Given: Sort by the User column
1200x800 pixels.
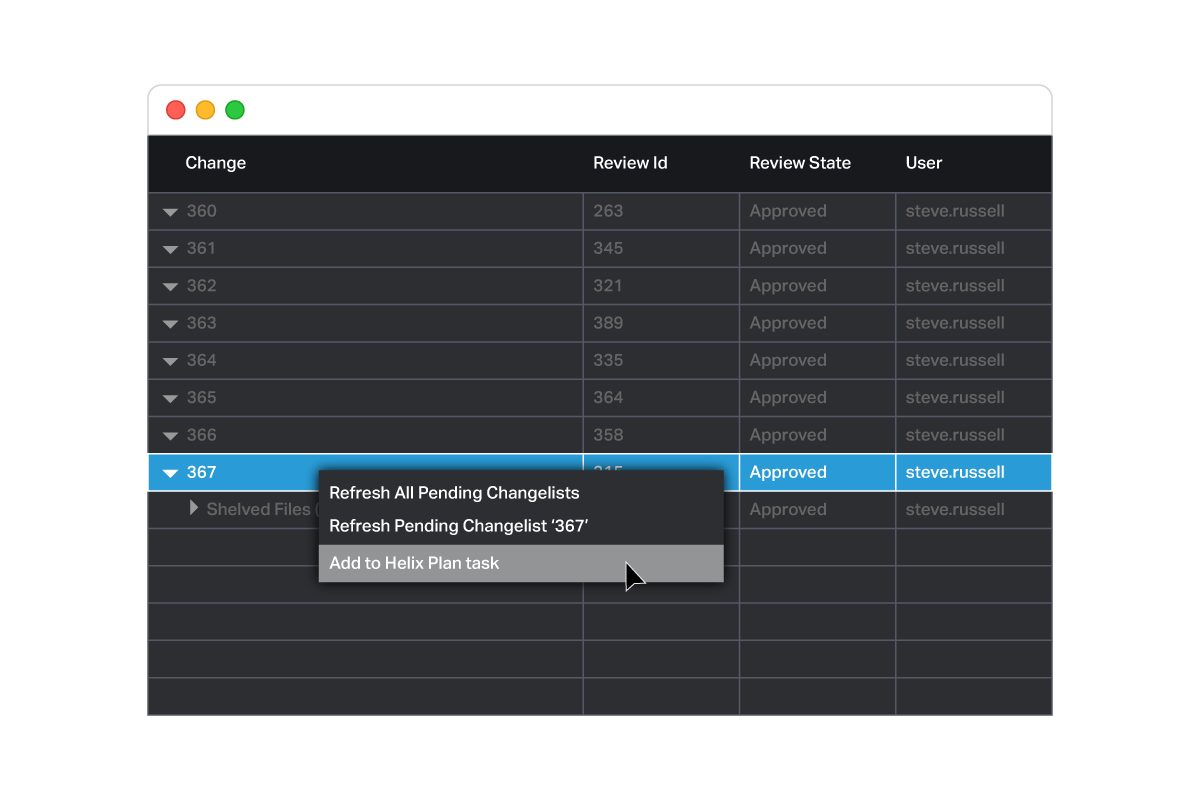Looking at the screenshot, I should (923, 163).
